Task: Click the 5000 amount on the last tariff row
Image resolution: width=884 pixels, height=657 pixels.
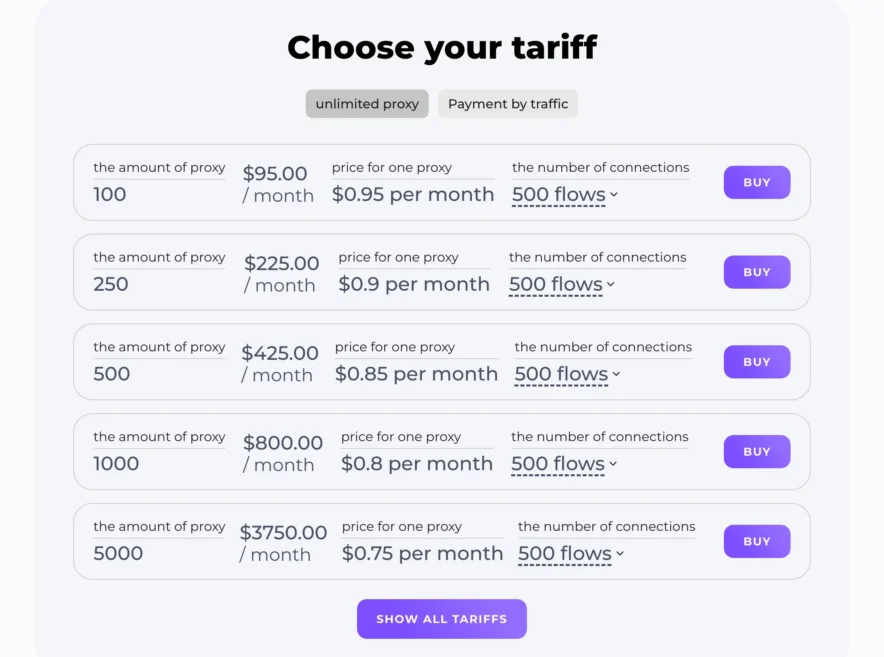Action: (x=118, y=552)
